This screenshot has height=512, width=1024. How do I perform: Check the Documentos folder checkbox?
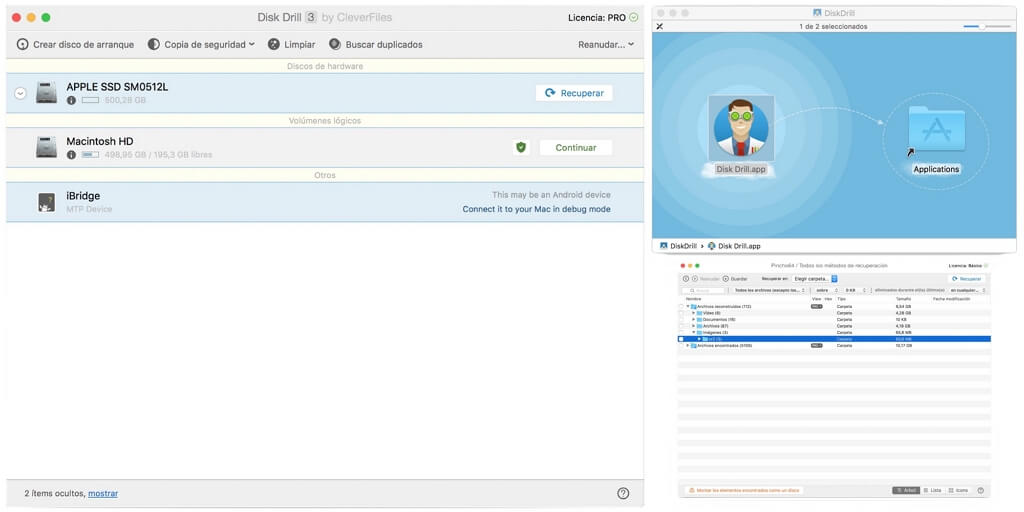click(x=681, y=319)
